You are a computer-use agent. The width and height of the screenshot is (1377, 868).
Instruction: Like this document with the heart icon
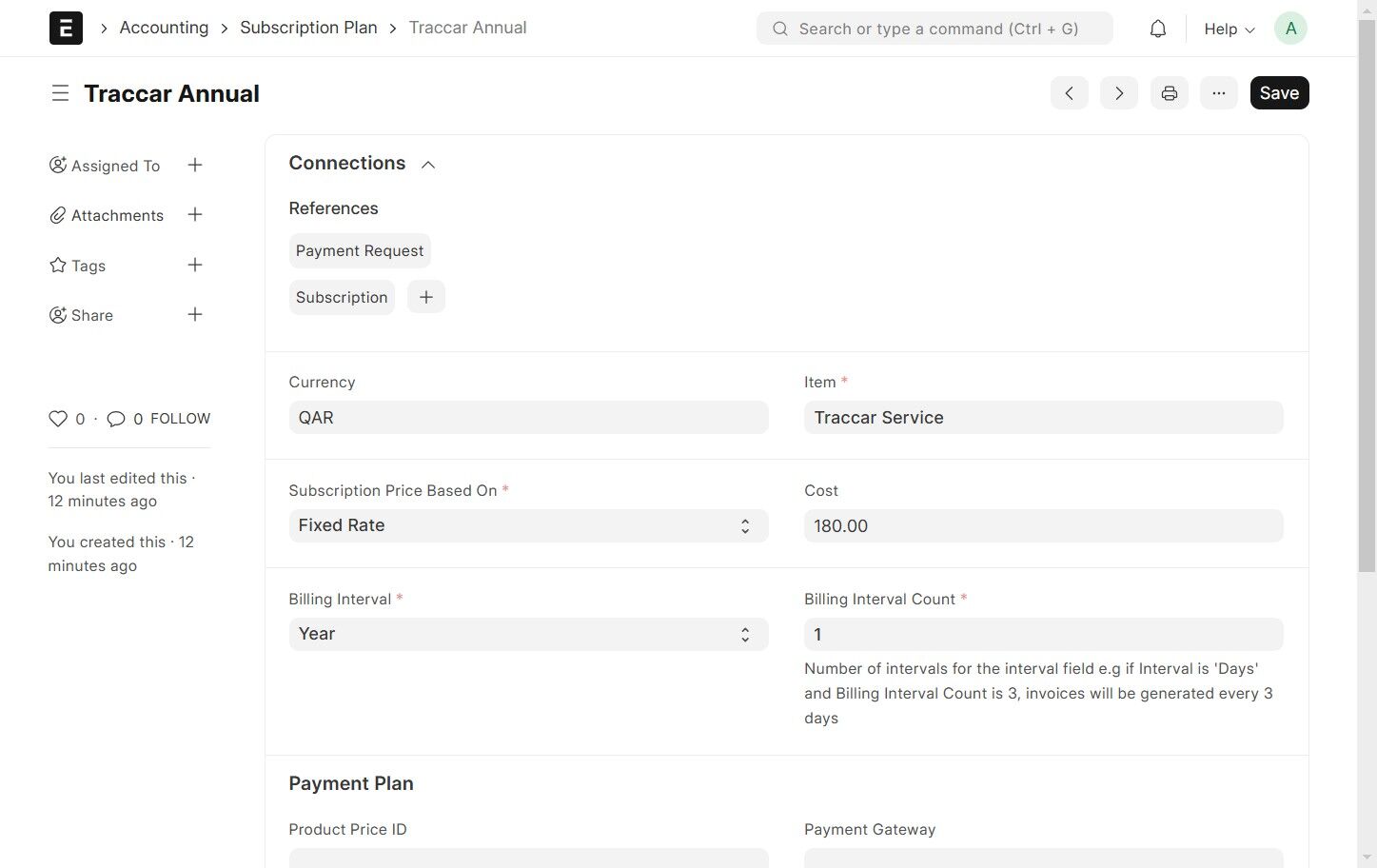[x=58, y=419]
